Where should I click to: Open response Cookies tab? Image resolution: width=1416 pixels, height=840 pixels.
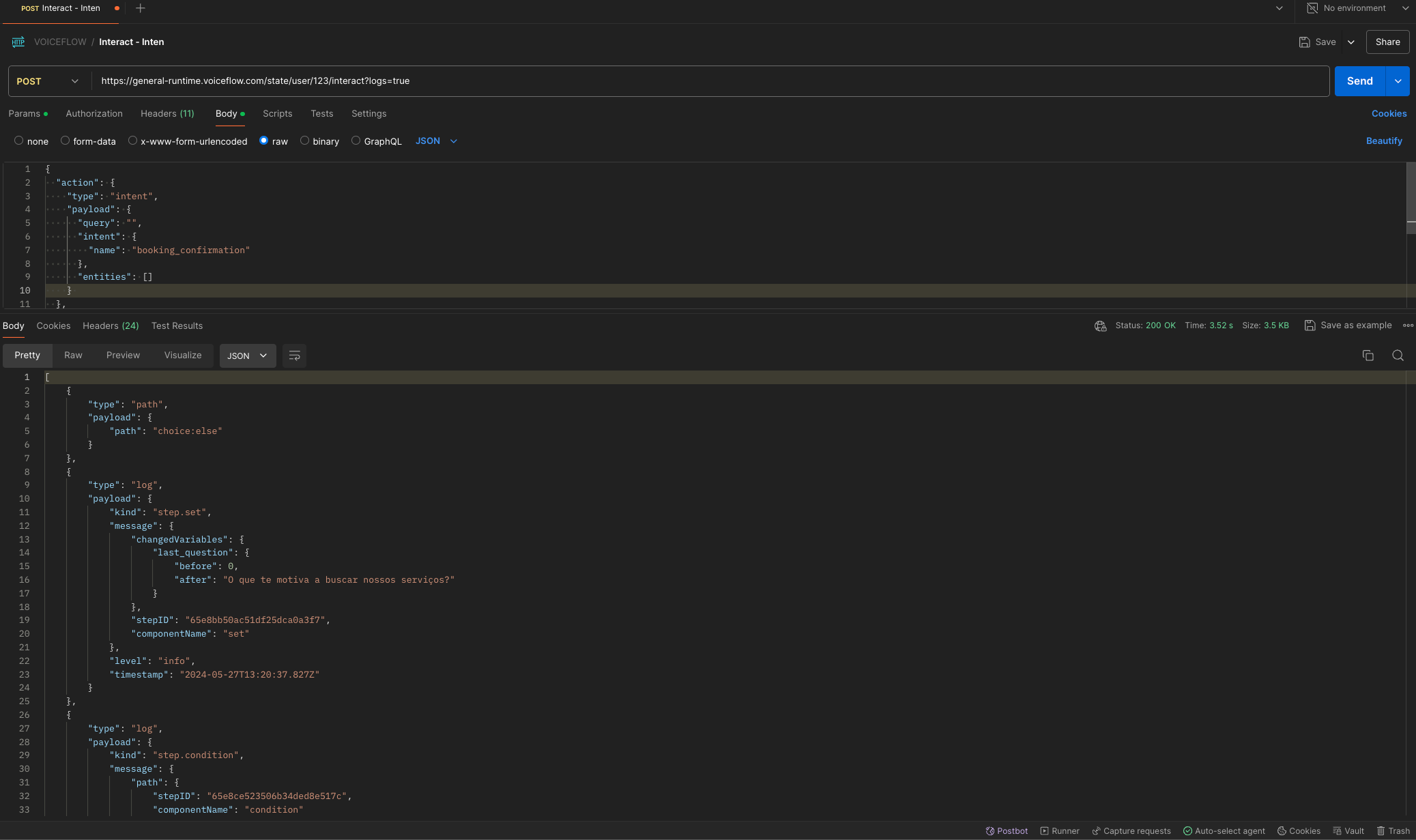coord(53,325)
